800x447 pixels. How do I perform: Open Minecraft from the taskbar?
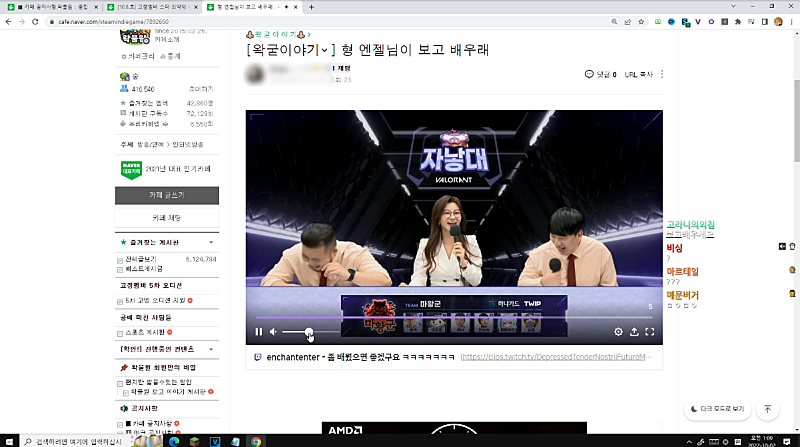[194, 441]
